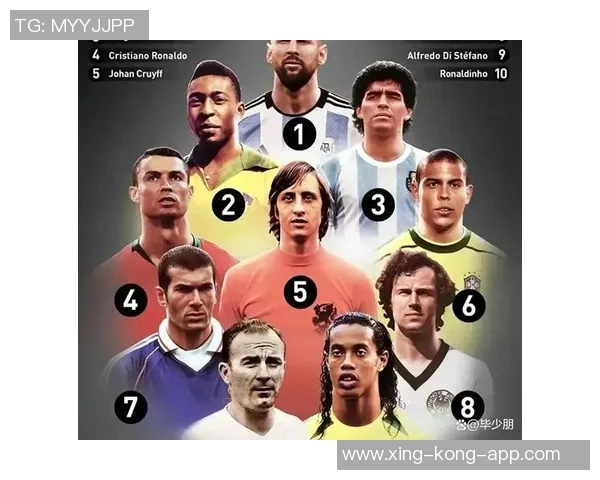Click the CBF crest on the yellow jersey
The height and width of the screenshot is (480, 600).
(x=472, y=283)
